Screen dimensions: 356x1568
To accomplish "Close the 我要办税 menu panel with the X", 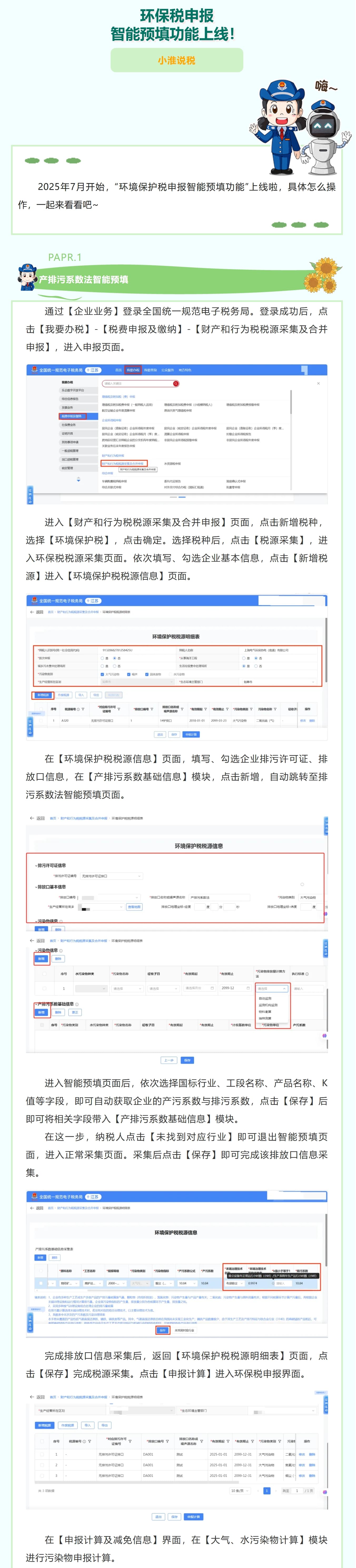I will [318, 384].
